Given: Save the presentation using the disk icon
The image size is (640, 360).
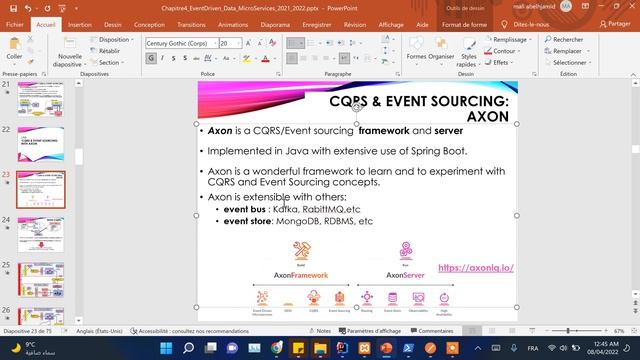Looking at the screenshot, I should tap(13, 8).
